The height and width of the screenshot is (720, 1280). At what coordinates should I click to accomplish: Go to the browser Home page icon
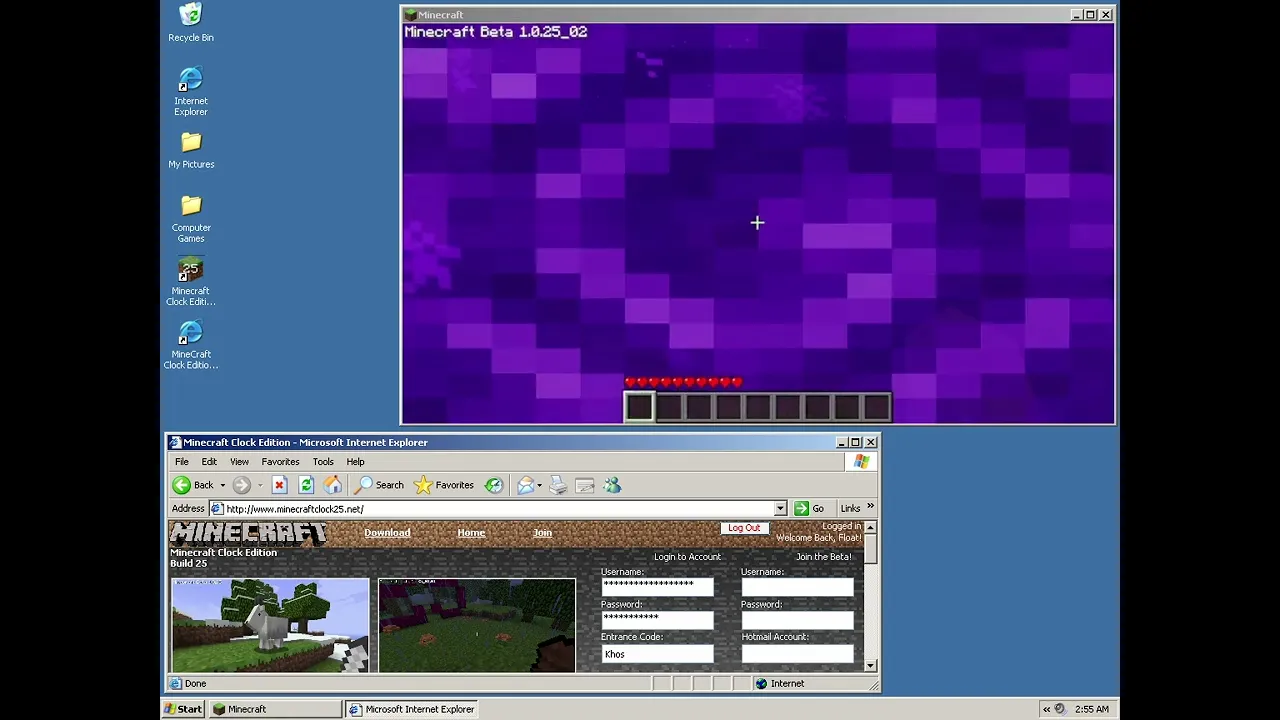coord(333,485)
